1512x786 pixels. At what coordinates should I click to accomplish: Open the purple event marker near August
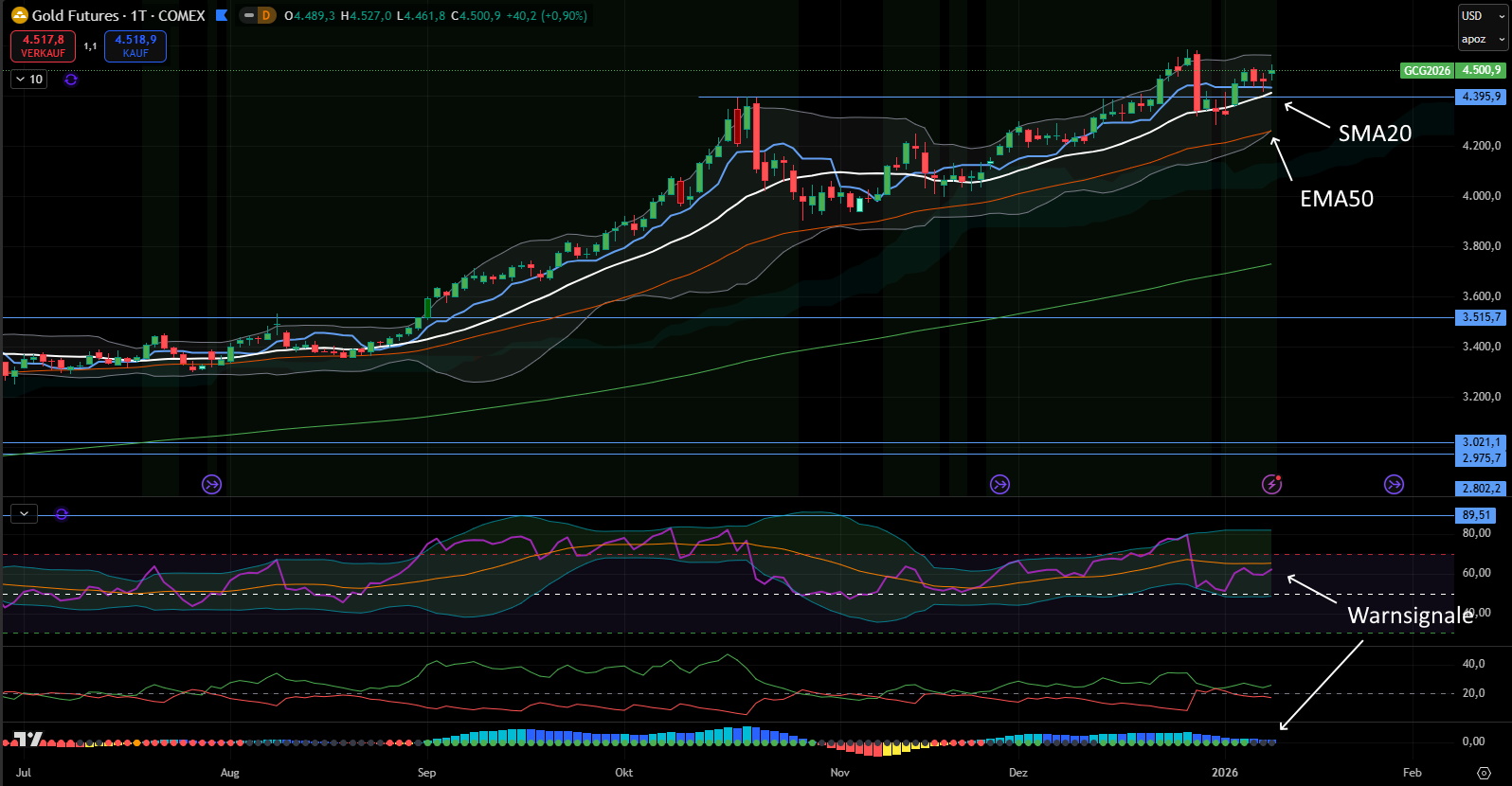212,484
